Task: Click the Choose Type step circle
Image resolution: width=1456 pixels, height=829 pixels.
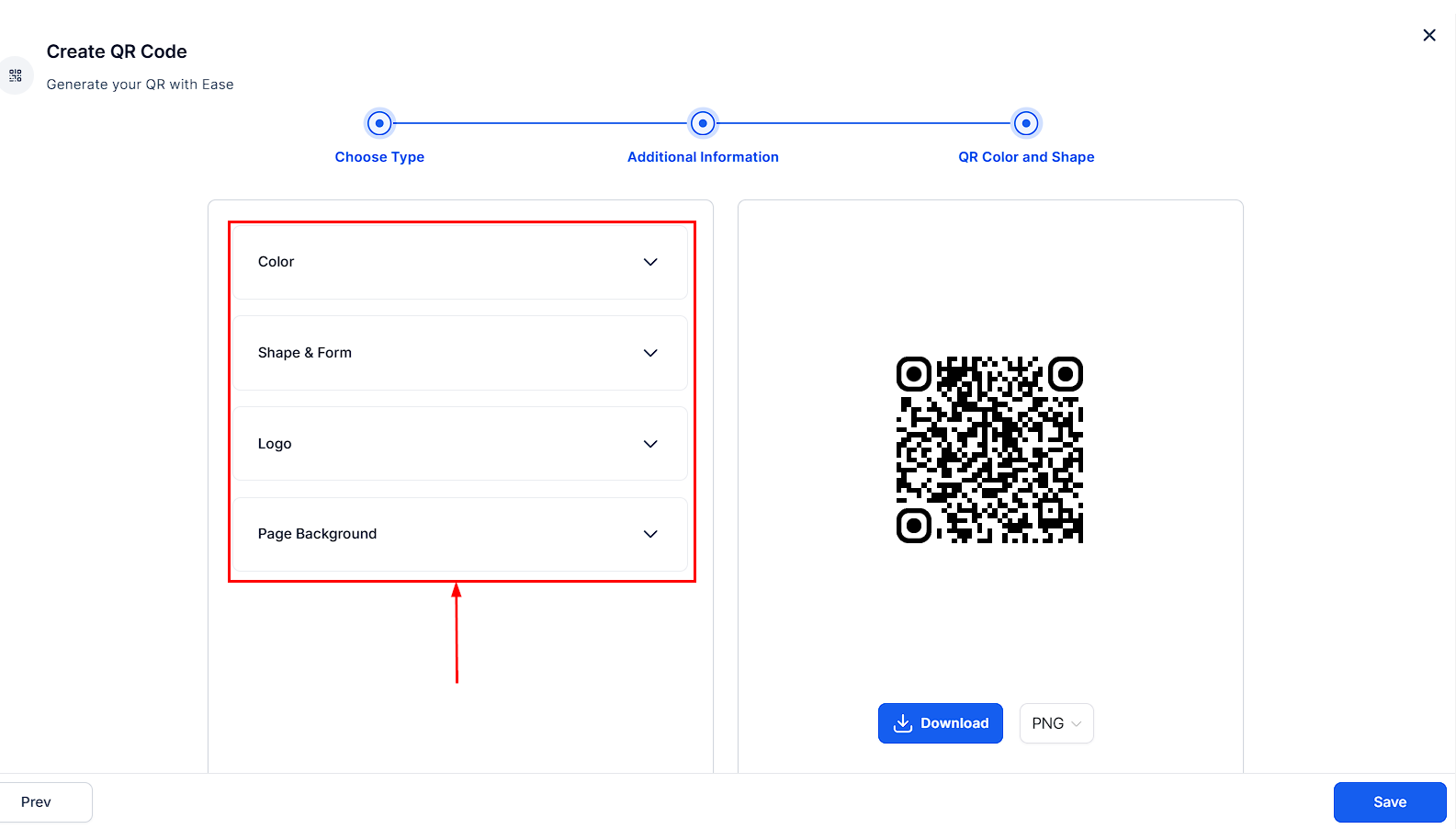Action: tap(379, 123)
